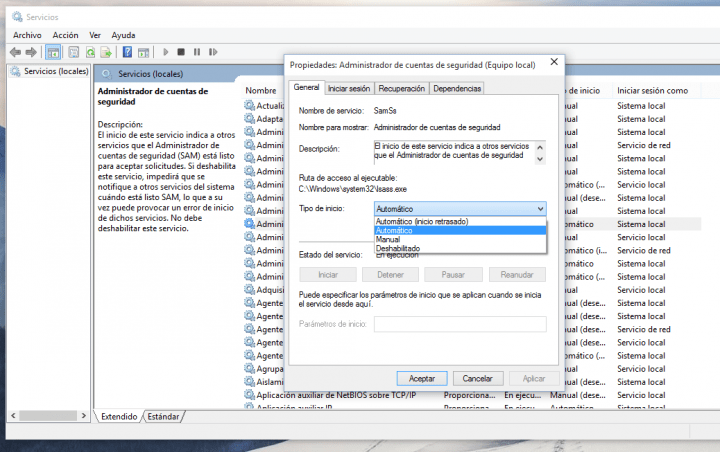This screenshot has height=452, width=720.
Task: Click the tree pane horizontal scrollbar thumb
Action: pyautogui.click(x=48, y=415)
